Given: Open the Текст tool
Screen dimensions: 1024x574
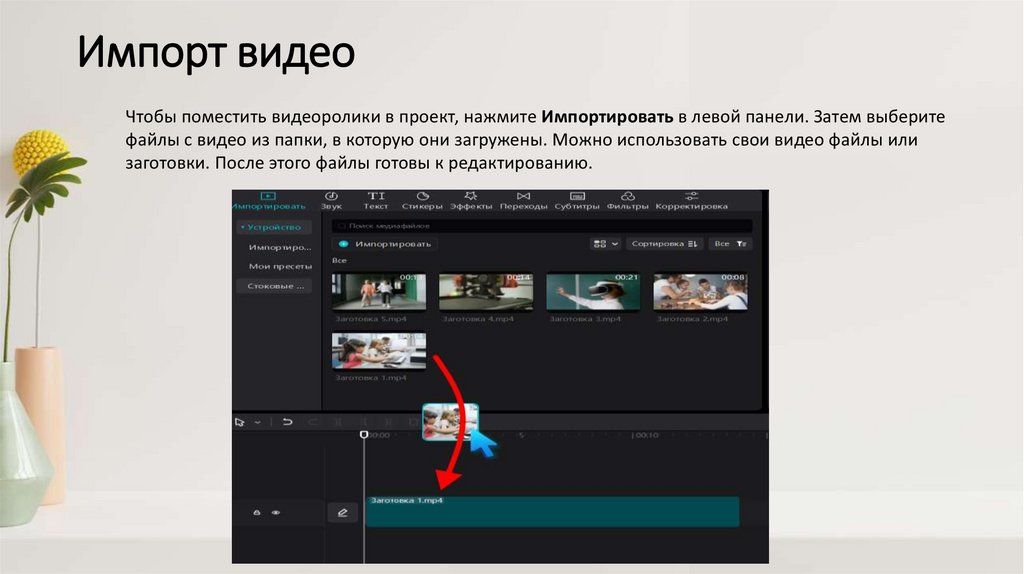Looking at the screenshot, I should pos(376,200).
